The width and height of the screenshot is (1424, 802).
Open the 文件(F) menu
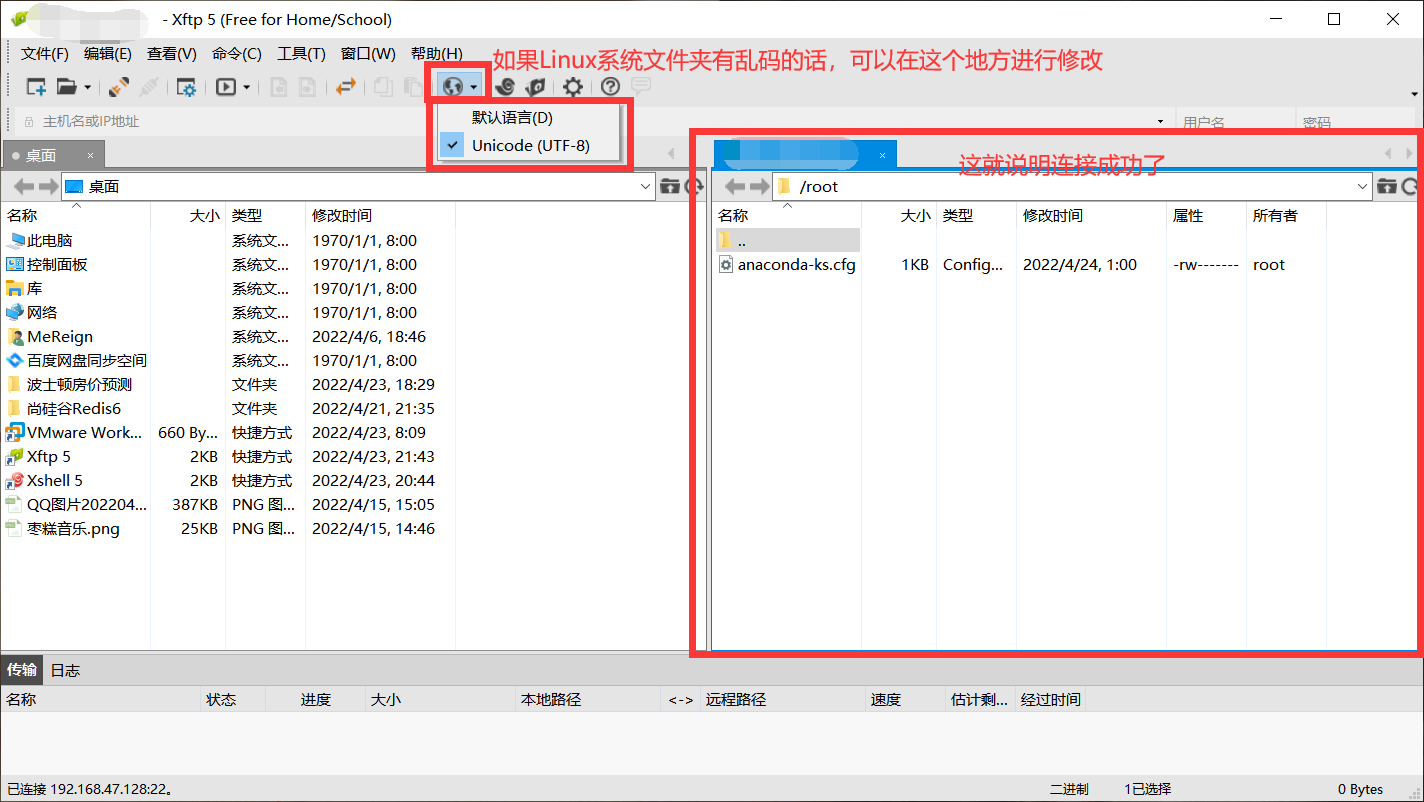point(45,54)
